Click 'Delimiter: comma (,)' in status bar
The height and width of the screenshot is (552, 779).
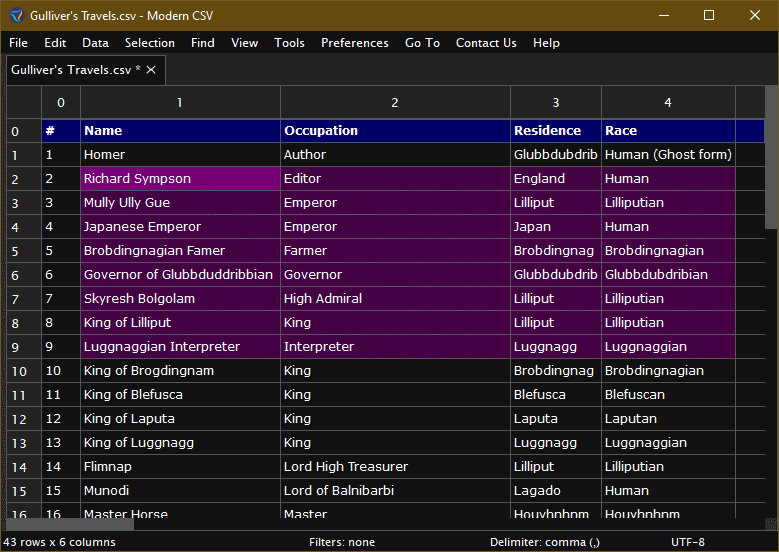[545, 542]
